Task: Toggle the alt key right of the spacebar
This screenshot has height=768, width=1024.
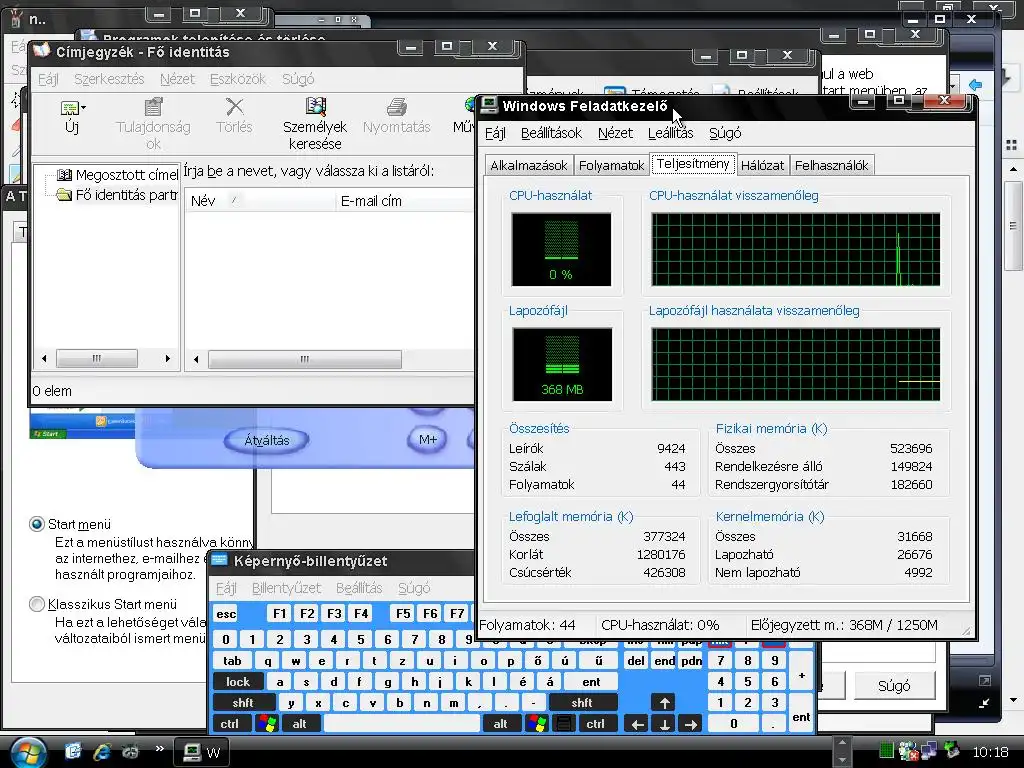Action: 501,724
